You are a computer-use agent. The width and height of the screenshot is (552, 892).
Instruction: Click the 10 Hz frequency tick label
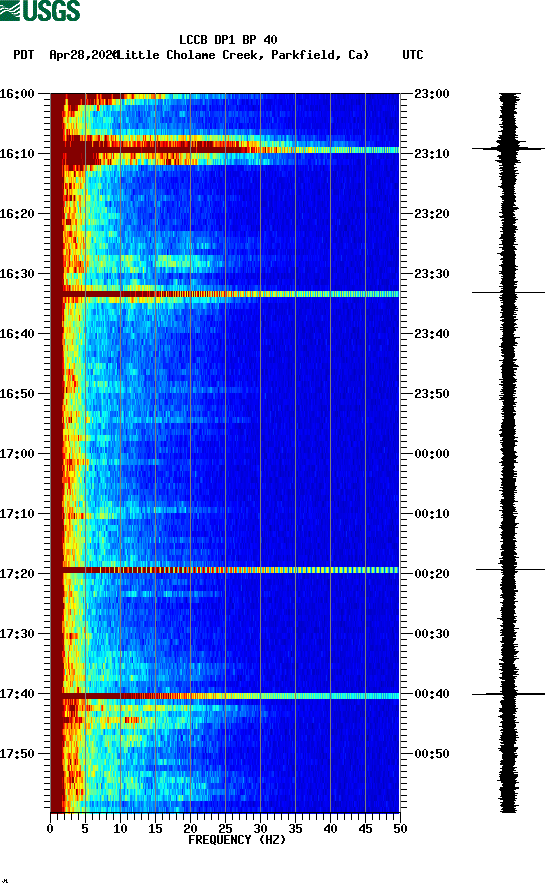point(120,829)
